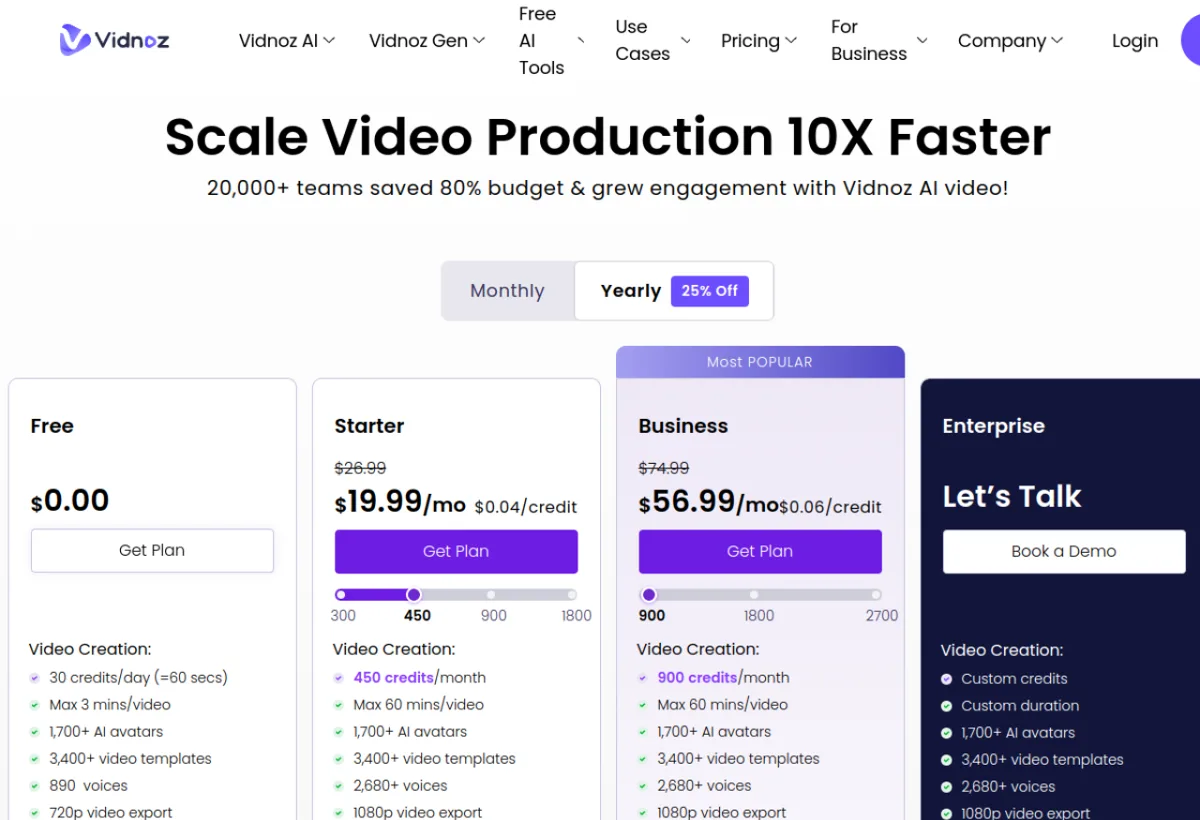The width and height of the screenshot is (1200, 820).
Task: Click checkmark beside Custom duration
Action: coord(947,706)
